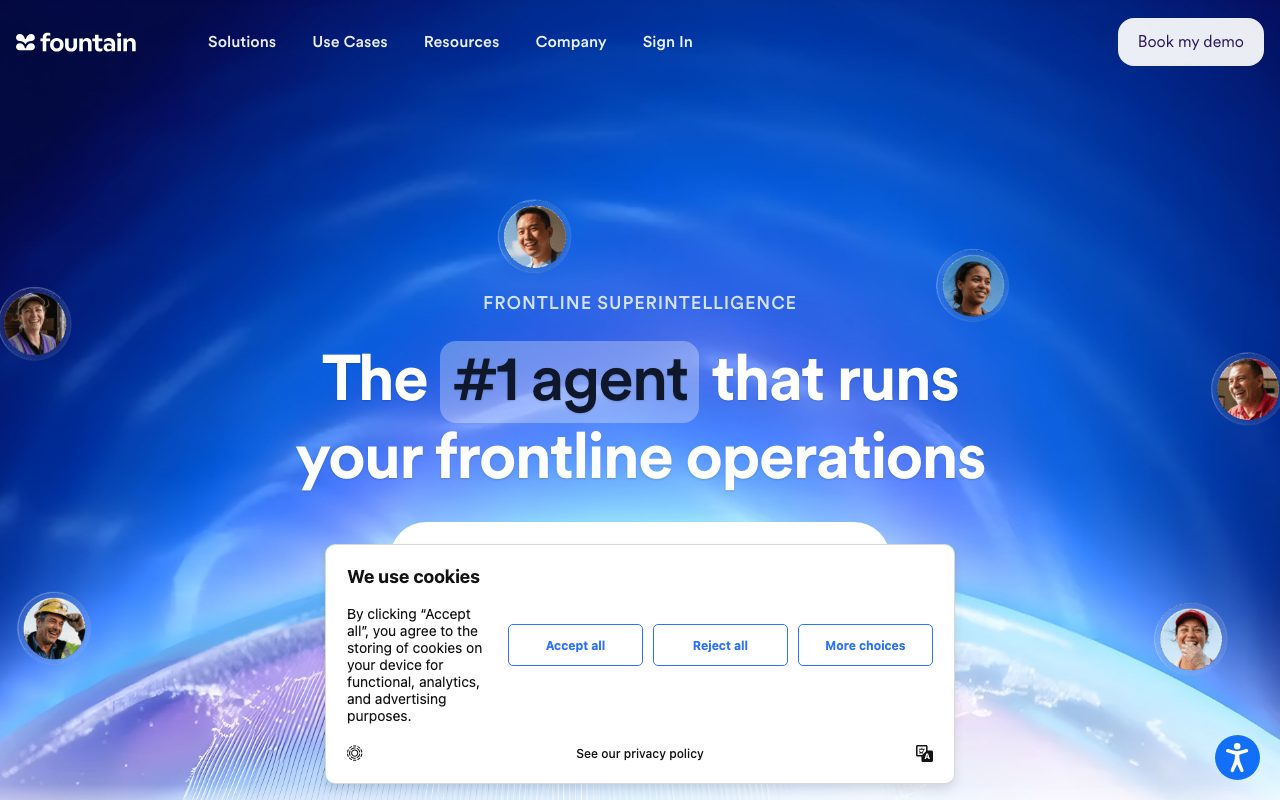Open the Solutions menu
Viewport: 1280px width, 800px height.
coord(242,42)
